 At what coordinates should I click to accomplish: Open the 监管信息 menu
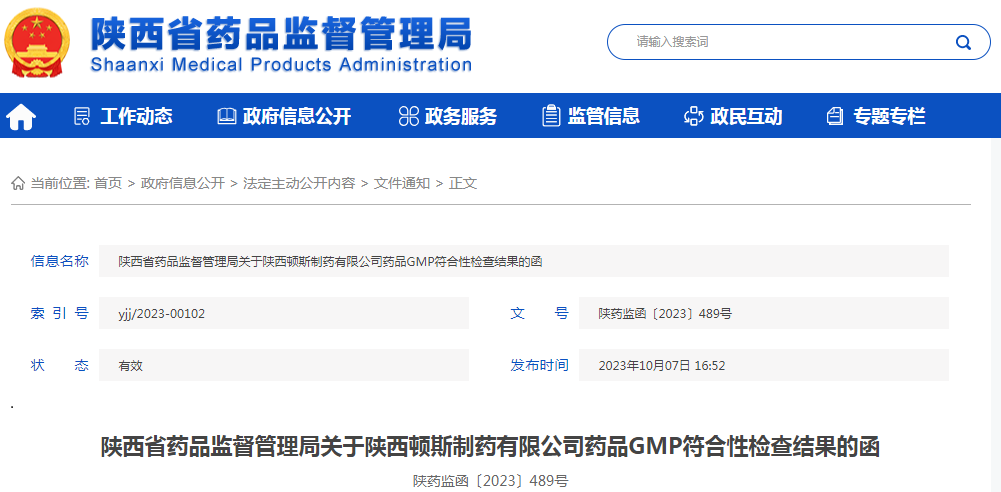pyautogui.click(x=603, y=116)
